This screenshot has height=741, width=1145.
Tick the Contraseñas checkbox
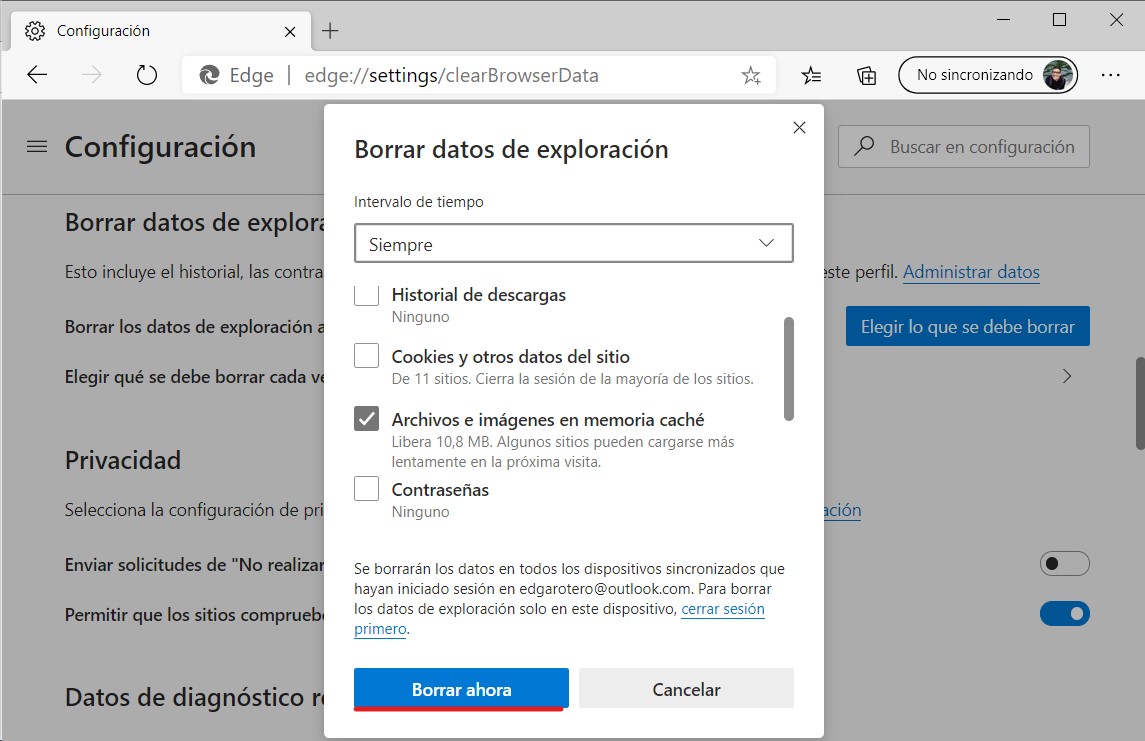[x=367, y=489]
